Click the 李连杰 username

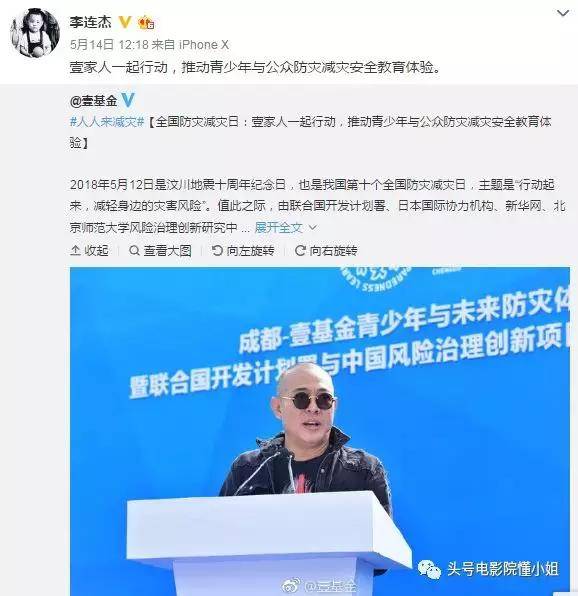(x=90, y=22)
